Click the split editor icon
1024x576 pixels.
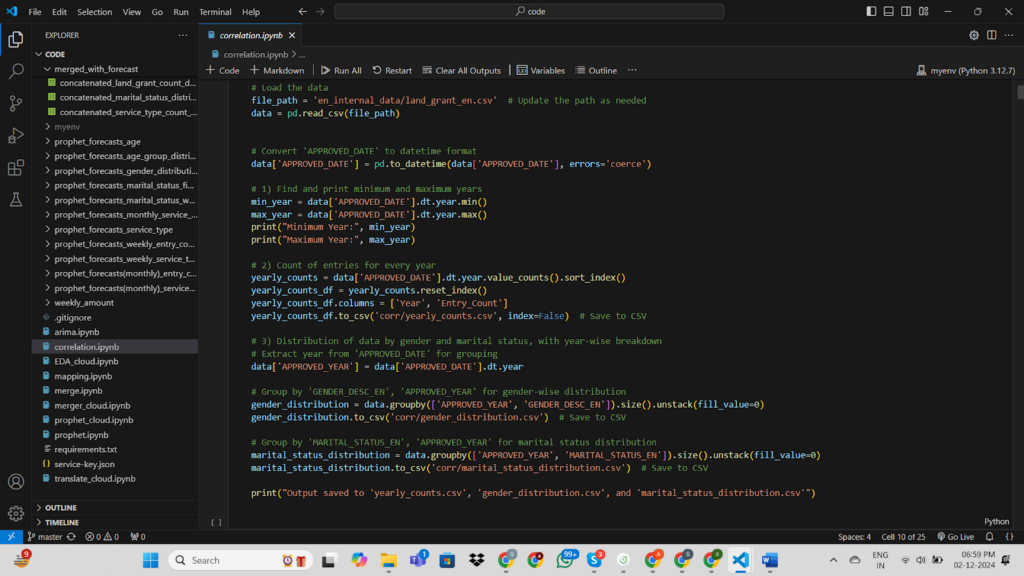(x=992, y=35)
